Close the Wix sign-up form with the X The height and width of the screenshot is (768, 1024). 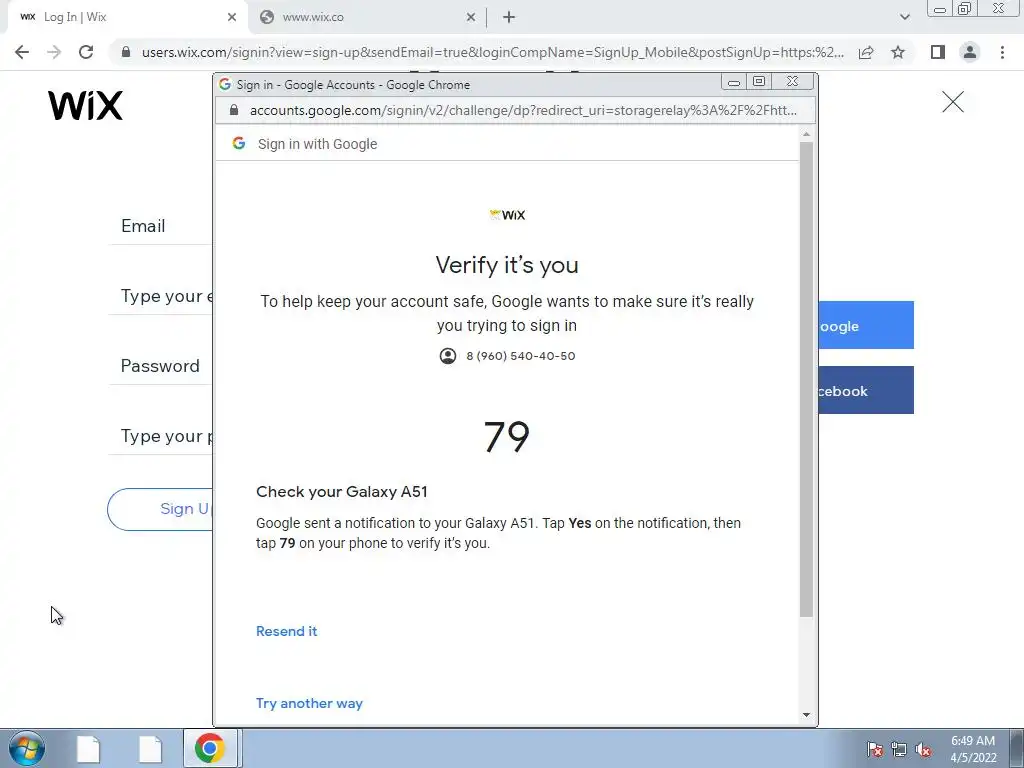click(953, 102)
